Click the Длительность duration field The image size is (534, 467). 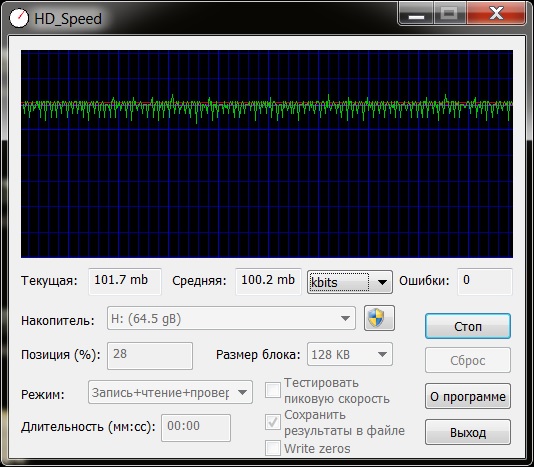(x=196, y=427)
